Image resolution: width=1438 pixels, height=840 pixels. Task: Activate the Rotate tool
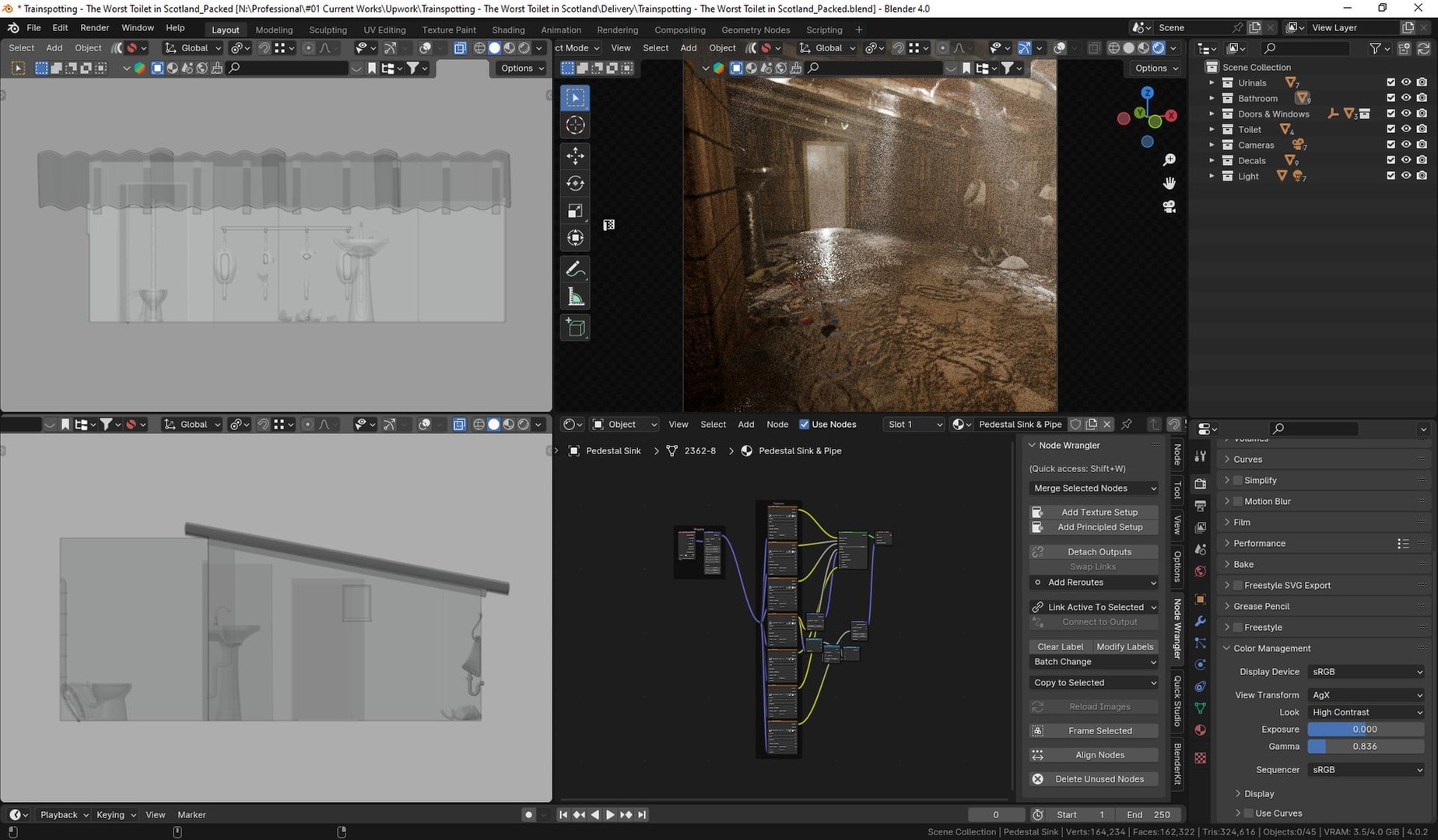click(575, 184)
